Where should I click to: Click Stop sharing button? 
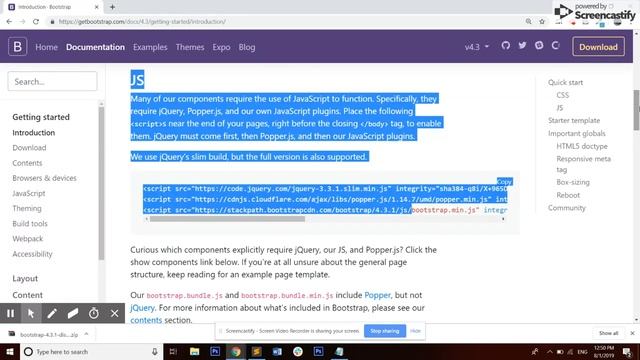click(x=384, y=331)
